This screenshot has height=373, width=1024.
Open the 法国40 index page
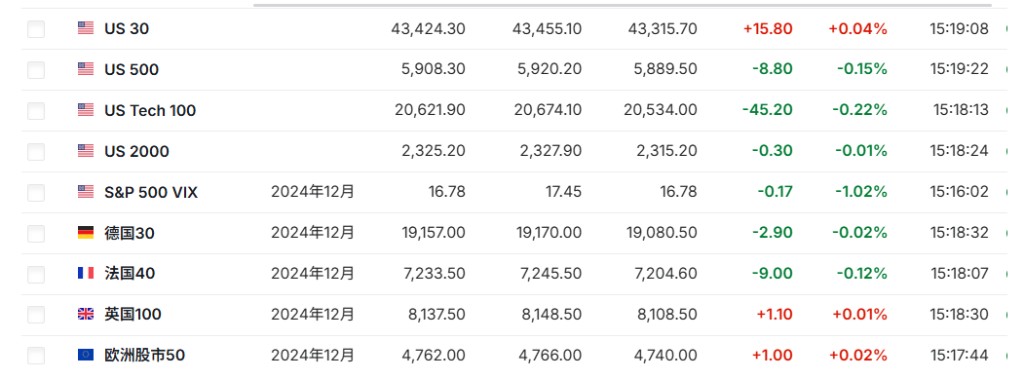[130, 273]
